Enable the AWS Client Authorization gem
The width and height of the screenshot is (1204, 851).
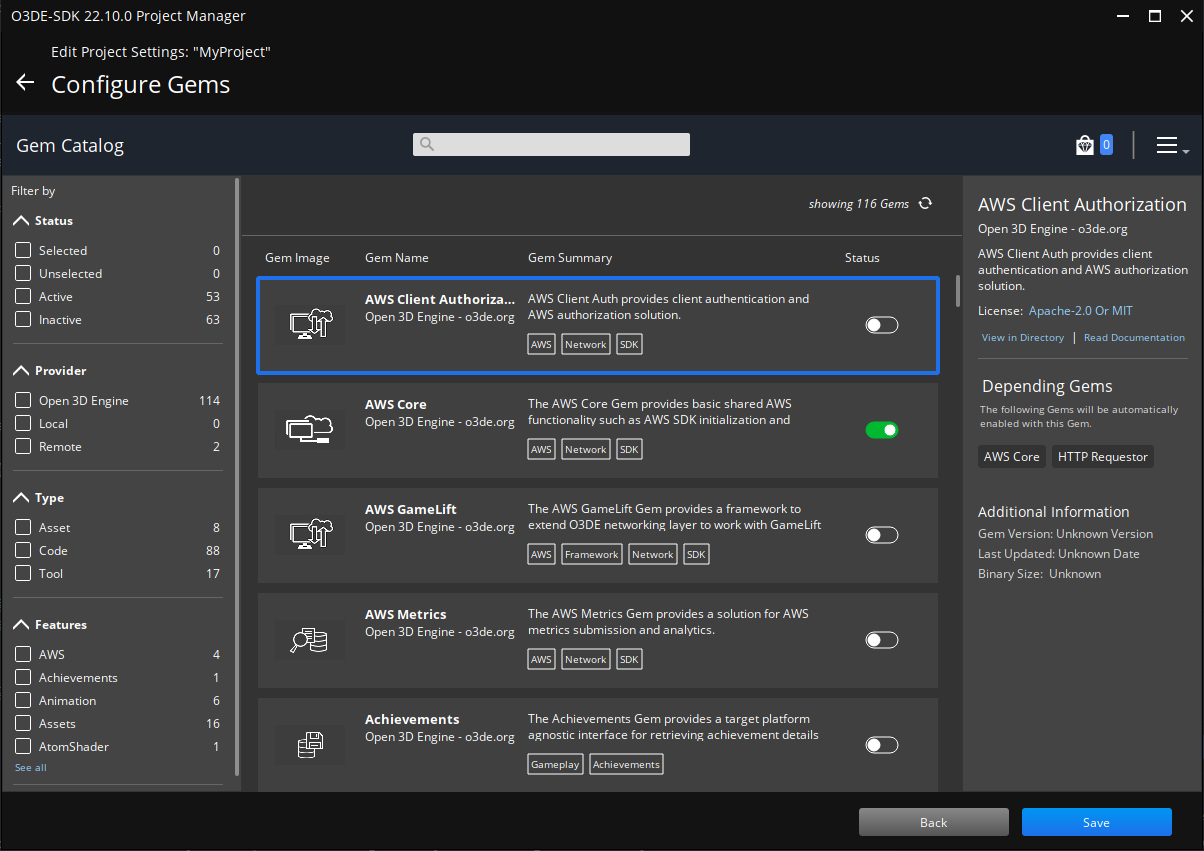tap(882, 325)
